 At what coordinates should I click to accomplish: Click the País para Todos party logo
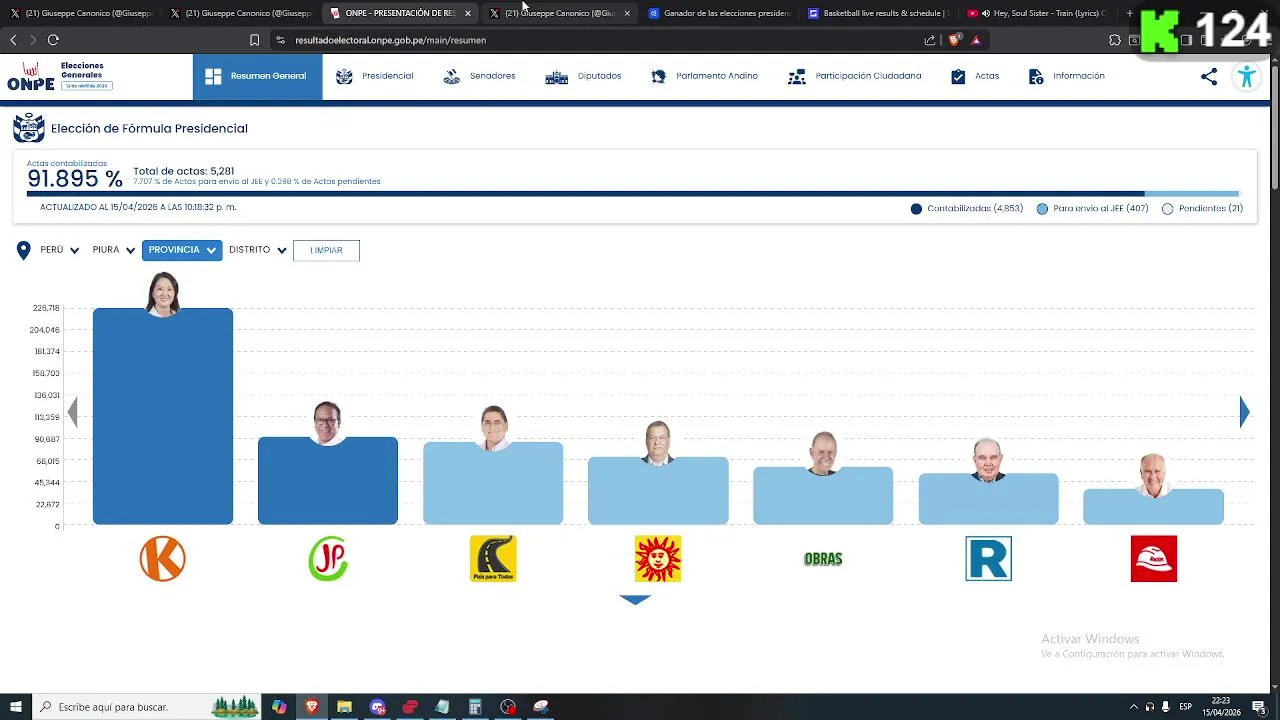click(493, 559)
